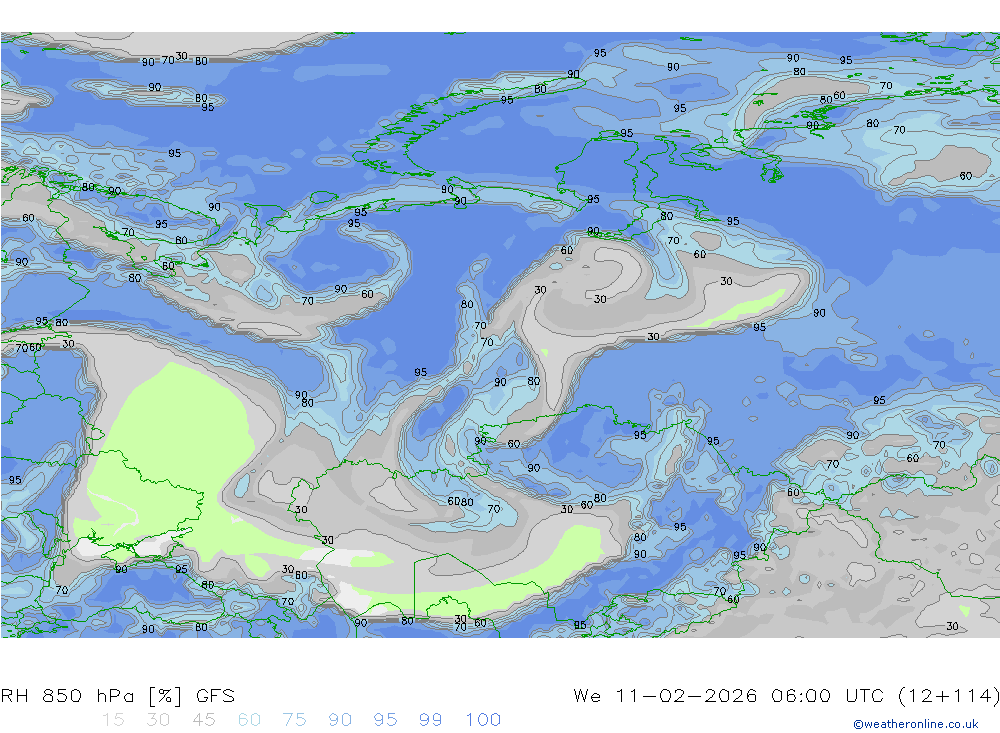Click legend value 90 in the scale row
The image size is (1000, 733).
coord(340,720)
